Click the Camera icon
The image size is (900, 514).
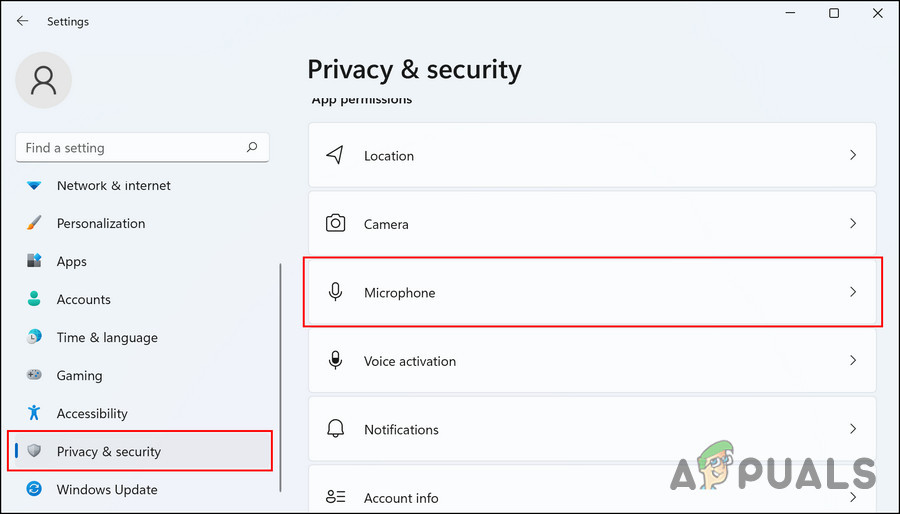tap(336, 224)
